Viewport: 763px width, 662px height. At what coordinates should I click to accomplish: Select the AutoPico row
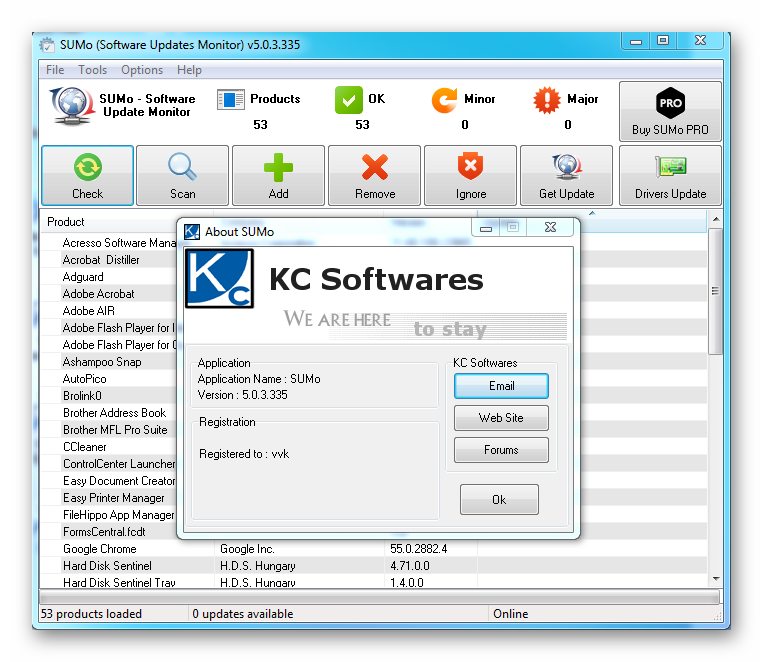[85, 379]
